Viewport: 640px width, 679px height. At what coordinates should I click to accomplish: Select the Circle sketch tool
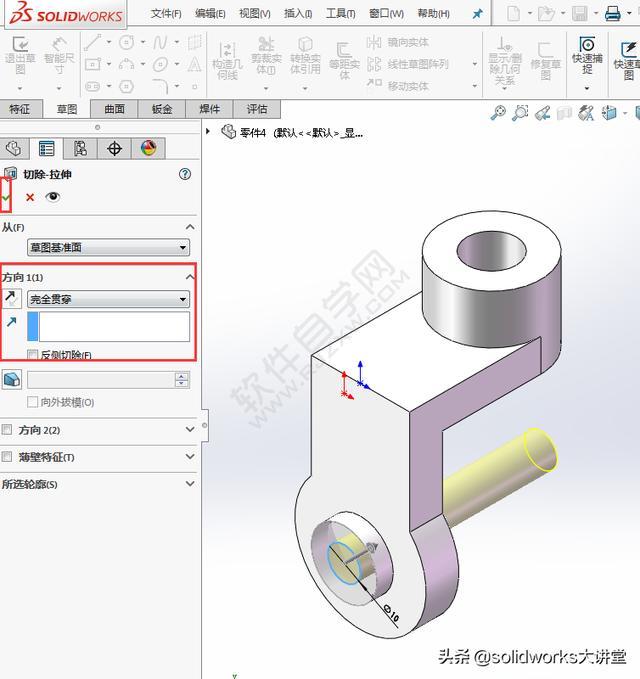126,42
